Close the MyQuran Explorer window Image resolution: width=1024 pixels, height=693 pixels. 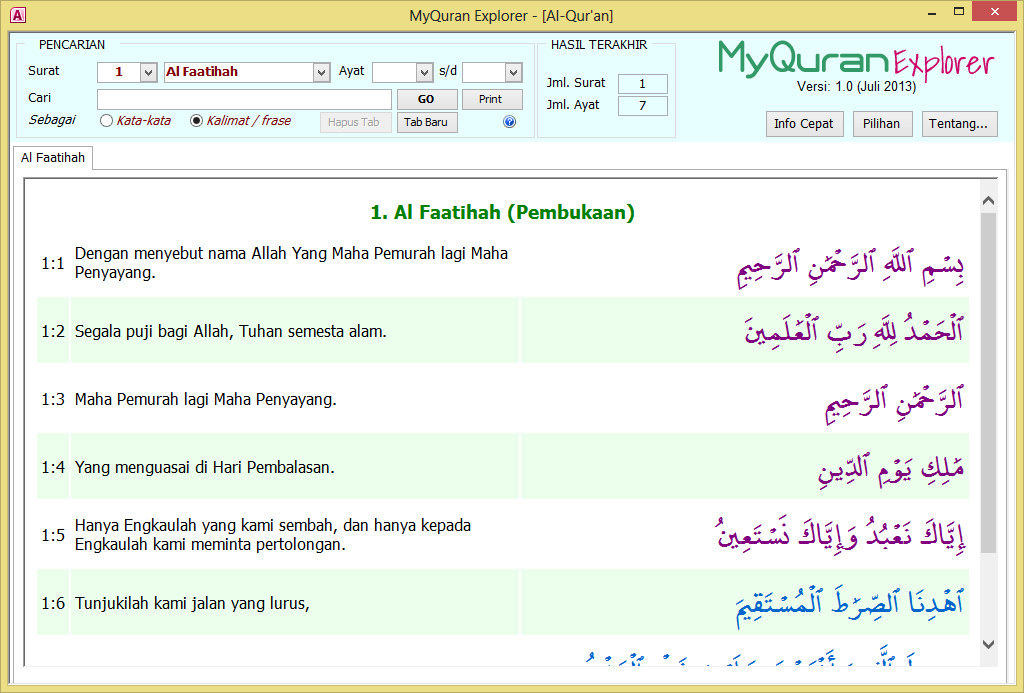(x=994, y=12)
